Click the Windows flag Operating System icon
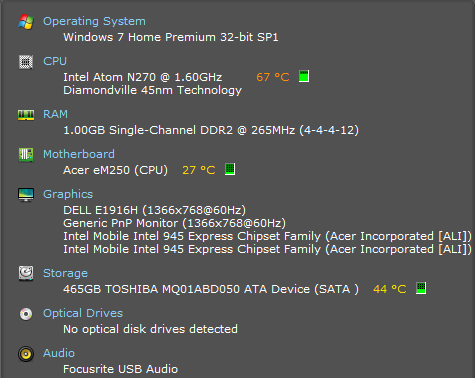The image size is (475, 378). click(x=26, y=22)
